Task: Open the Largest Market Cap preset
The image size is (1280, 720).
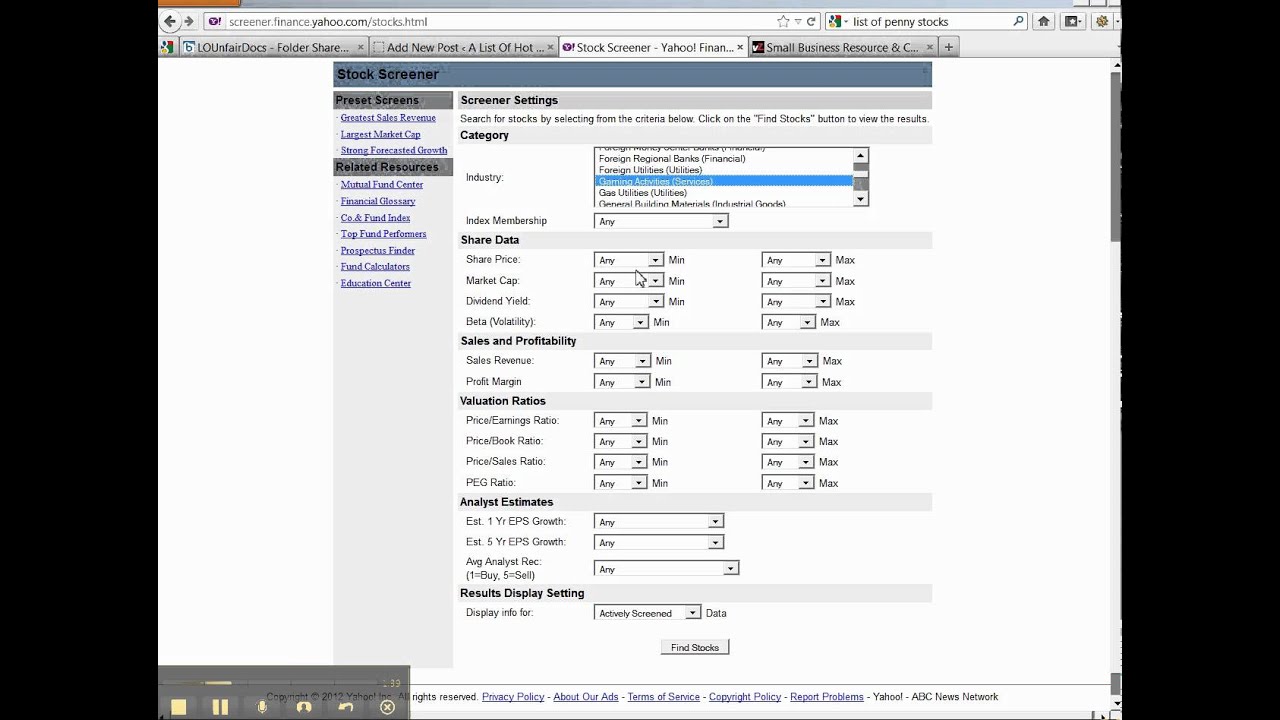Action: coord(380,134)
